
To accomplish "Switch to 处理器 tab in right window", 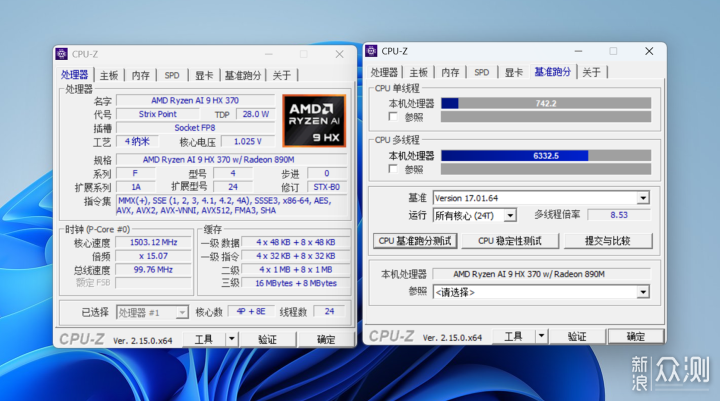I will click(384, 72).
